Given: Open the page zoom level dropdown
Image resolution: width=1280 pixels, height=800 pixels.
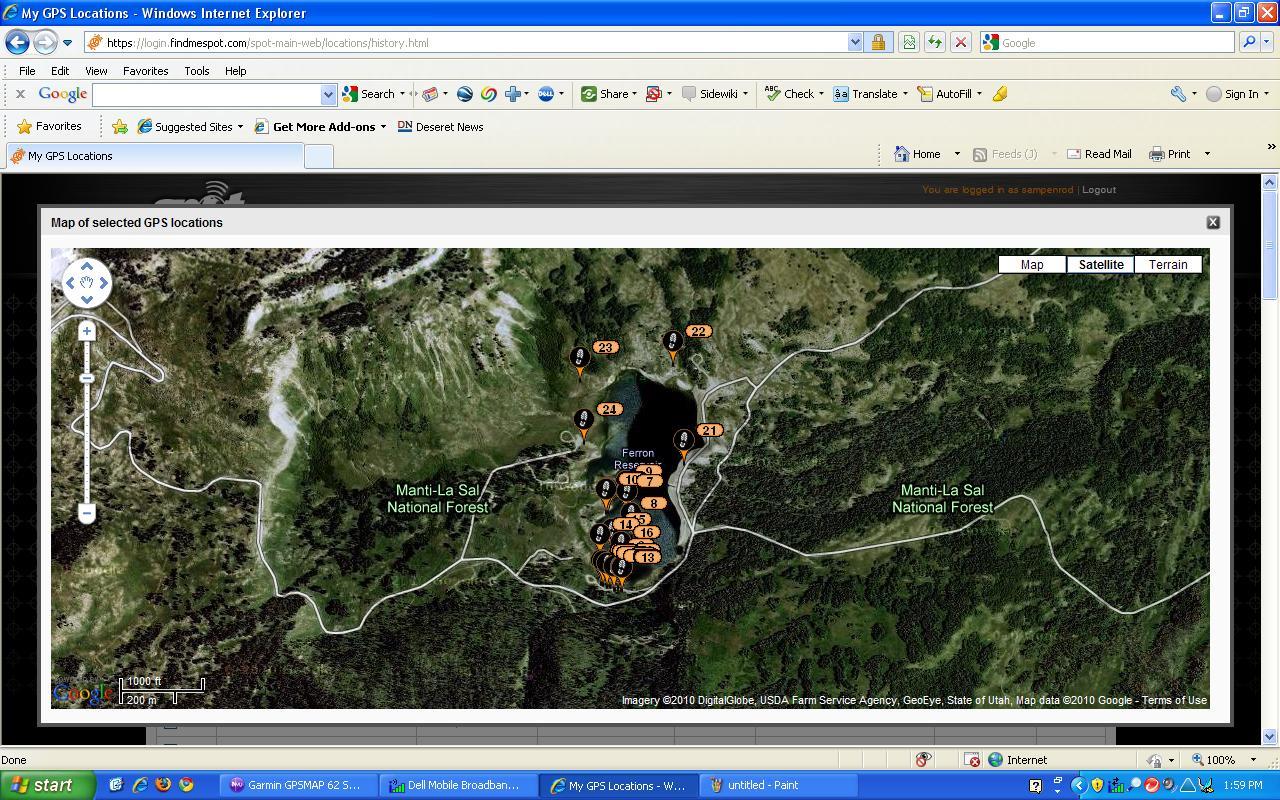Looking at the screenshot, I should pyautogui.click(x=1253, y=760).
